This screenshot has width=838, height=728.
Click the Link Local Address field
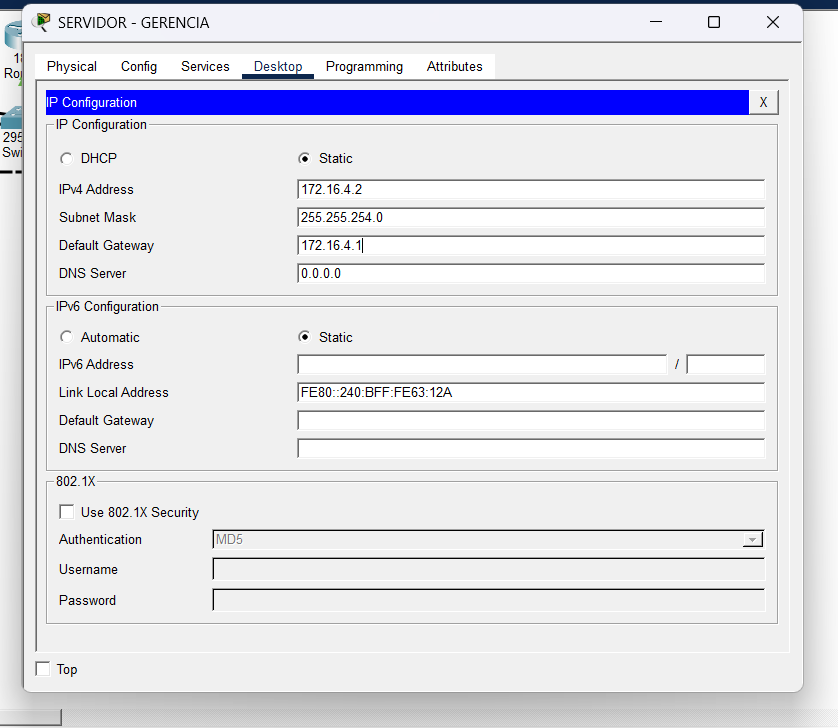coord(530,393)
